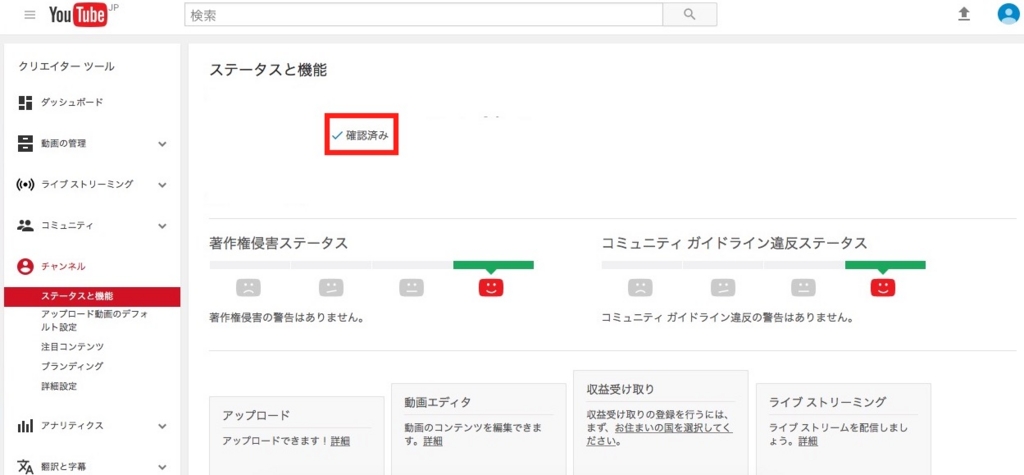Click the クリエイター ツール sidebar heading
The image size is (1024, 475).
(67, 66)
